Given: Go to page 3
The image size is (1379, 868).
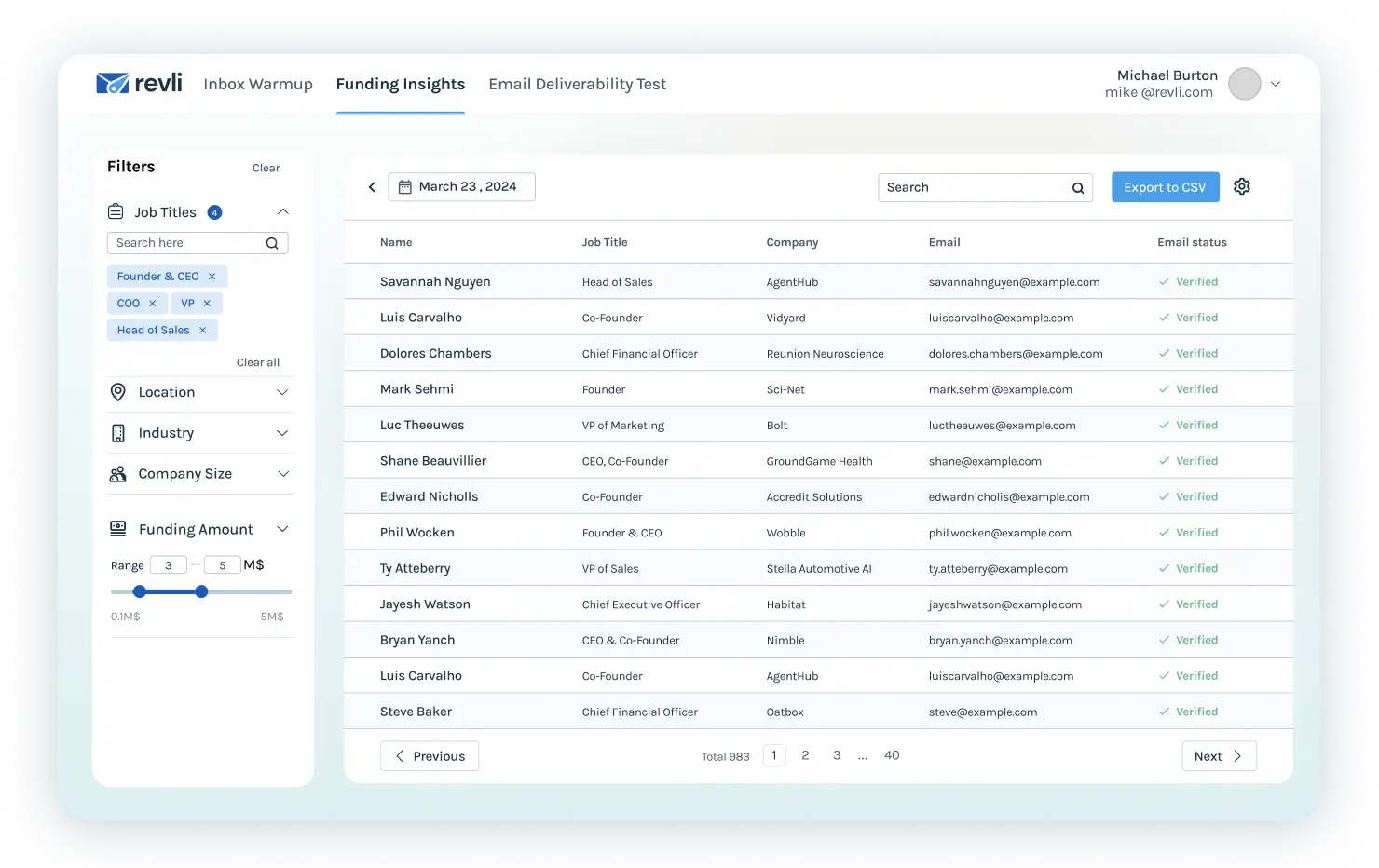Looking at the screenshot, I should tap(837, 755).
